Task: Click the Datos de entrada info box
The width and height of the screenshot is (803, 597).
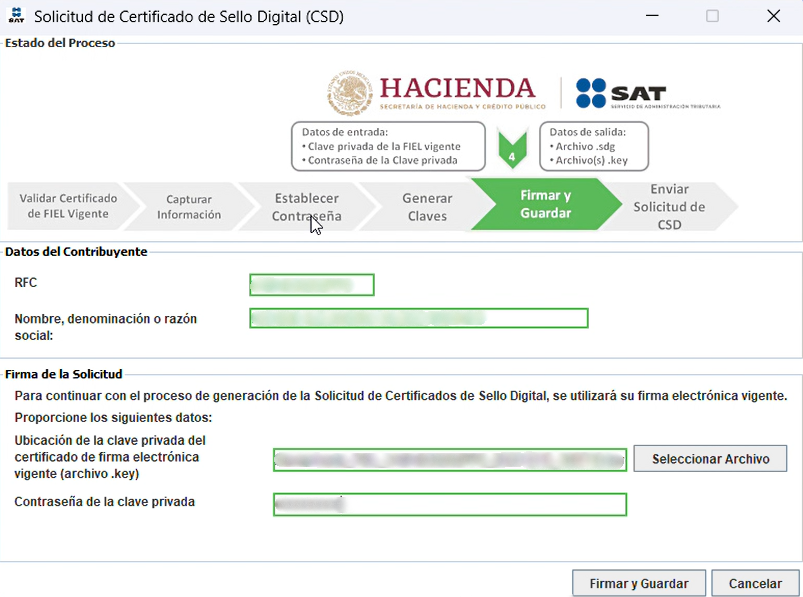Action: [x=387, y=146]
